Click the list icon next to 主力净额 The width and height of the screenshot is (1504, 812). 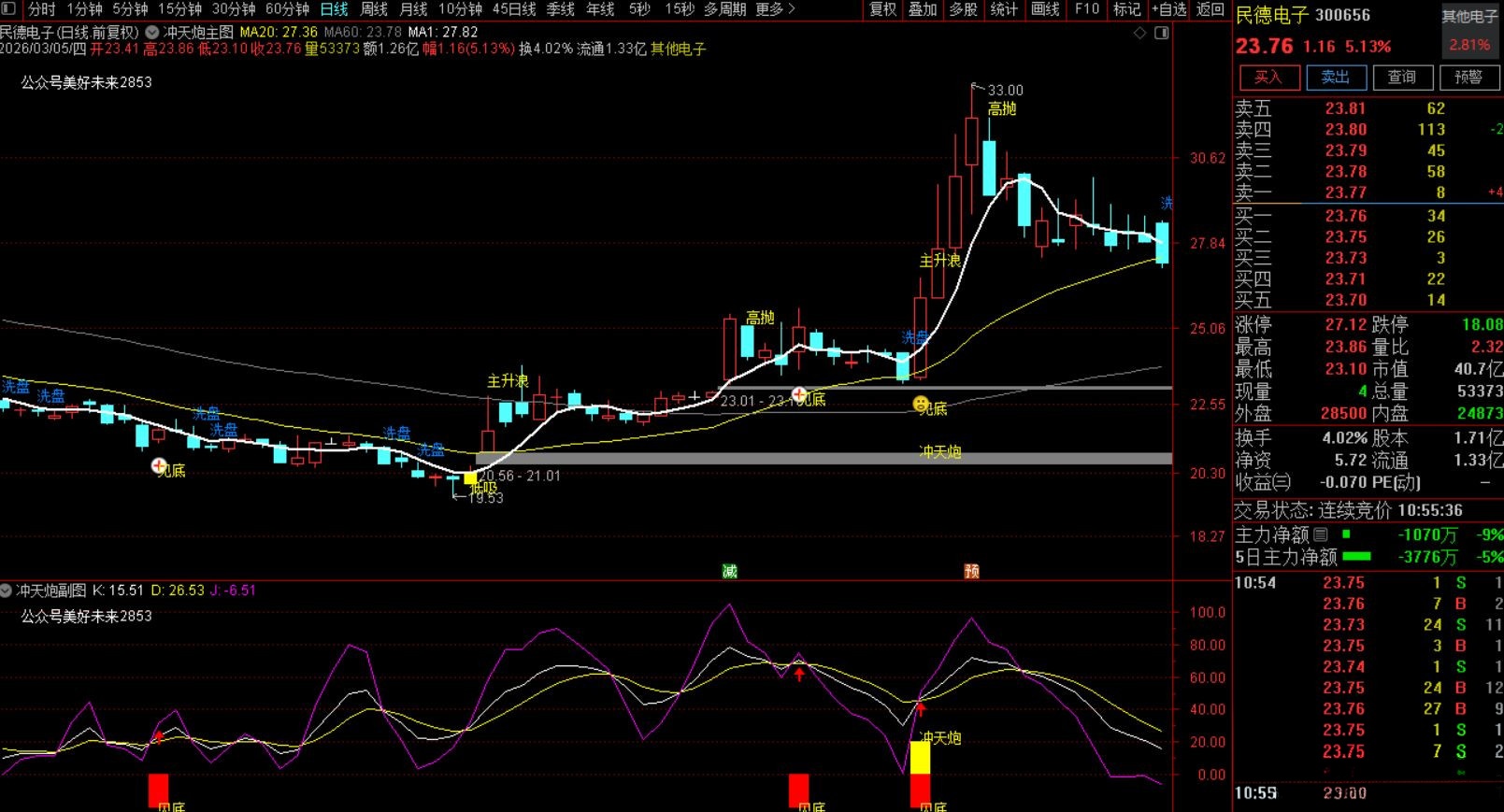pos(1321,534)
